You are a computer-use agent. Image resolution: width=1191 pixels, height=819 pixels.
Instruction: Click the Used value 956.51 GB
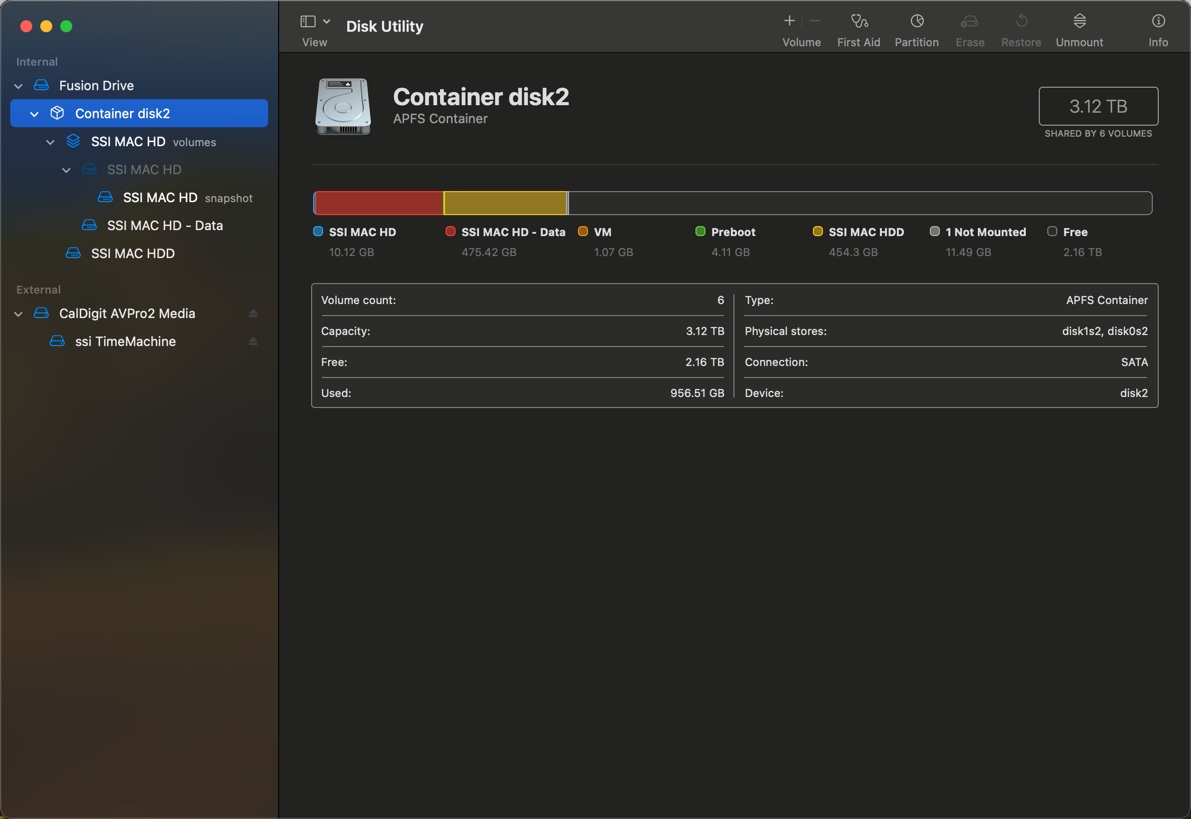click(697, 393)
